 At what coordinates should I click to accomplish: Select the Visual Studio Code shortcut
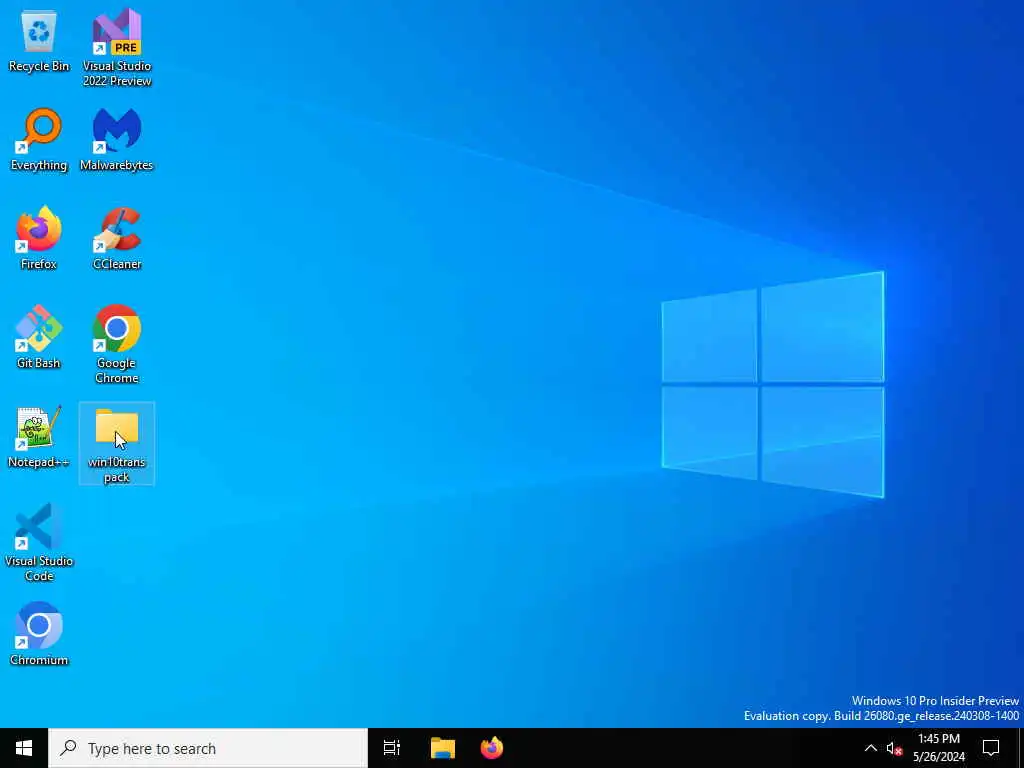coord(39,542)
